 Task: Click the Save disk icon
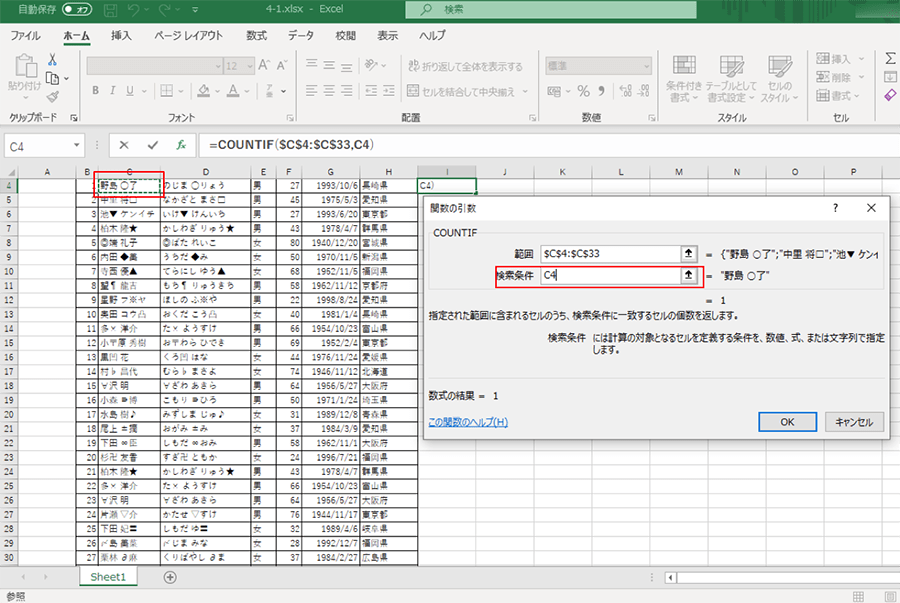pyautogui.click(x=110, y=9)
